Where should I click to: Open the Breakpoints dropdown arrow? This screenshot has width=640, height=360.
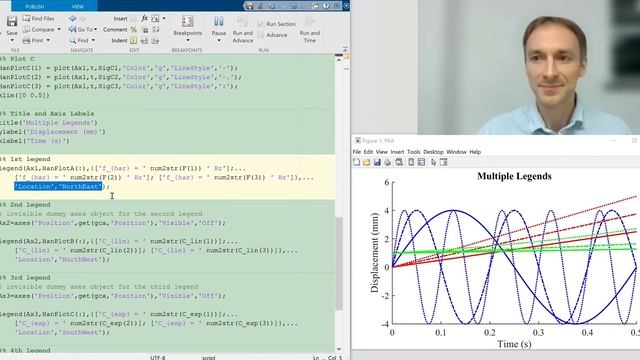(188, 40)
